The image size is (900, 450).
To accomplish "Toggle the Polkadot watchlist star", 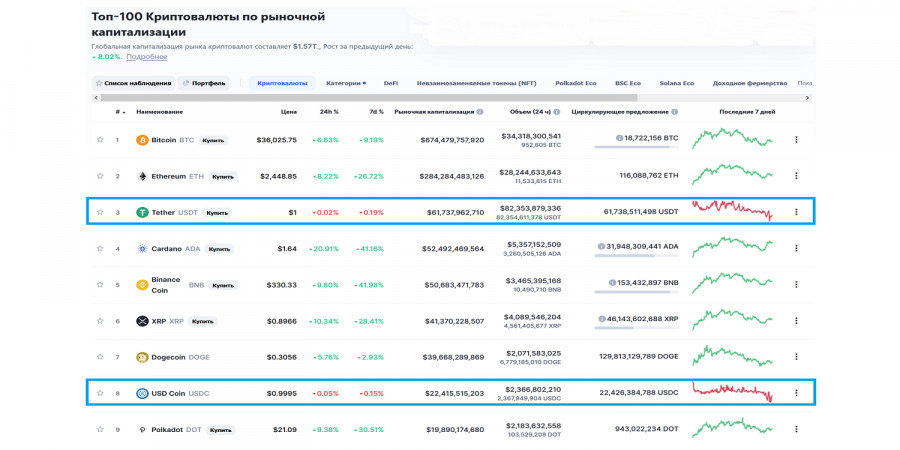I will tap(100, 429).
